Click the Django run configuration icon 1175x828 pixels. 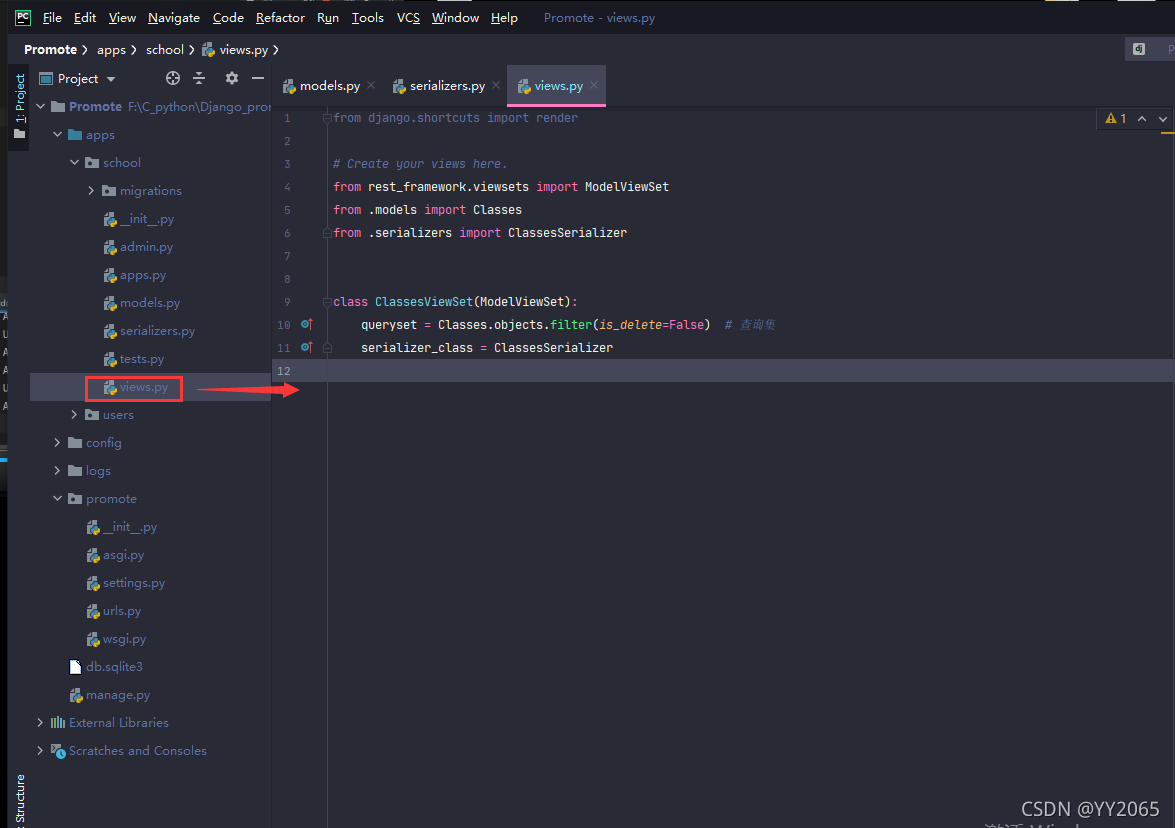click(1139, 49)
